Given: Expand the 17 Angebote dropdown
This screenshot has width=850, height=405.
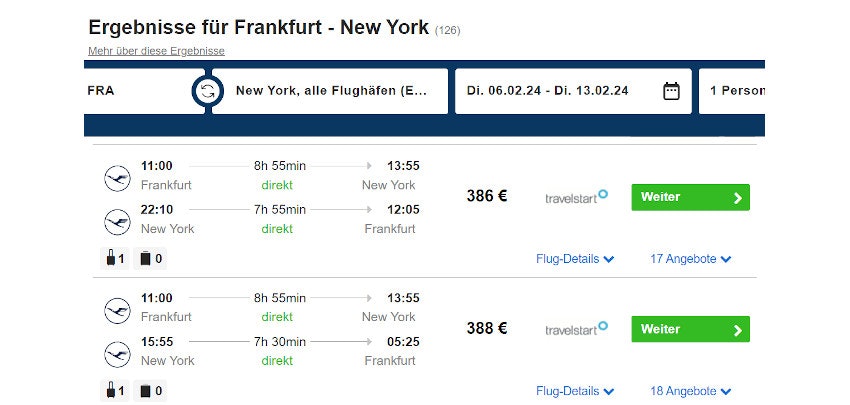Looking at the screenshot, I should point(691,259).
